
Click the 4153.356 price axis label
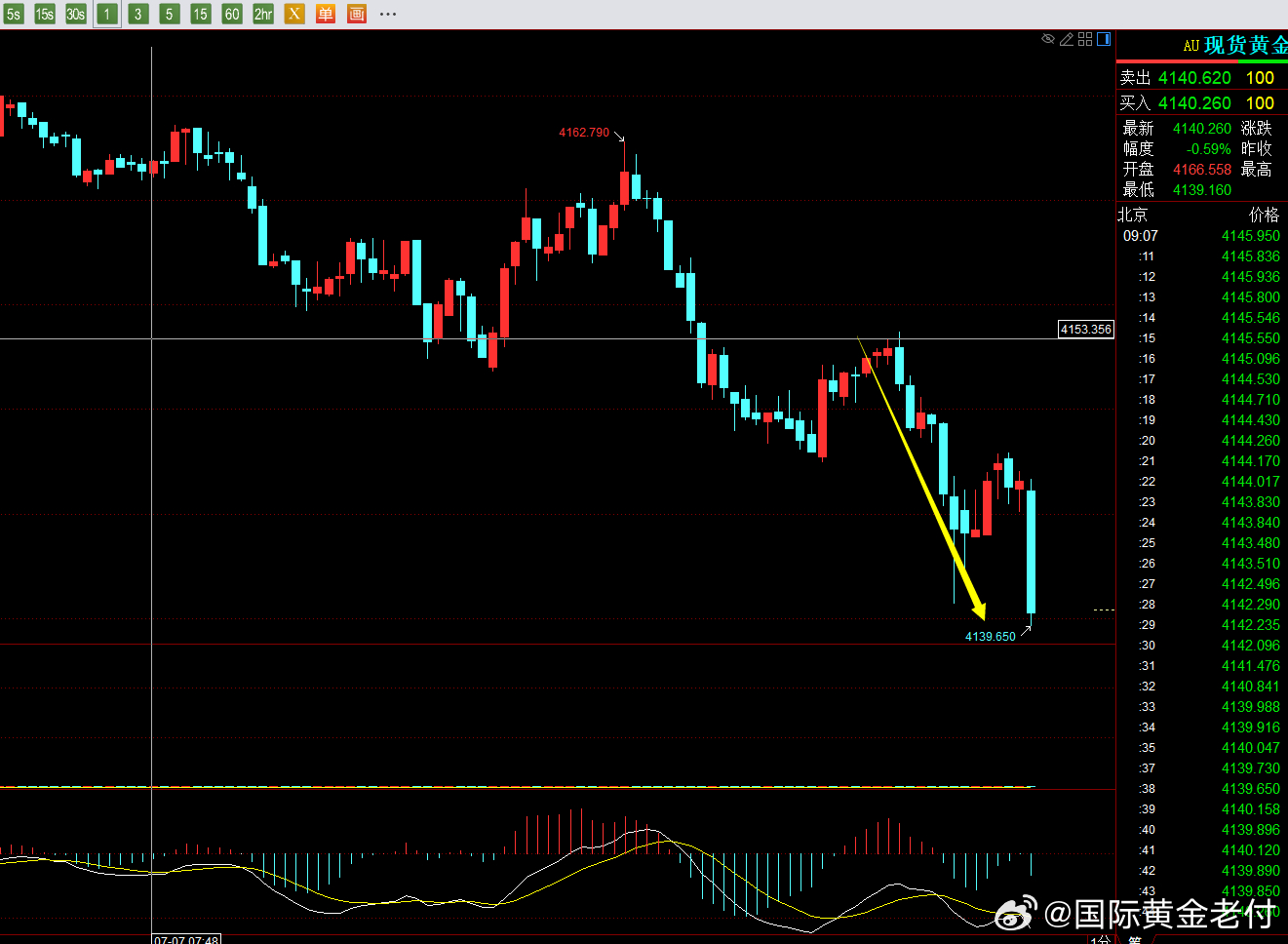click(x=1086, y=330)
